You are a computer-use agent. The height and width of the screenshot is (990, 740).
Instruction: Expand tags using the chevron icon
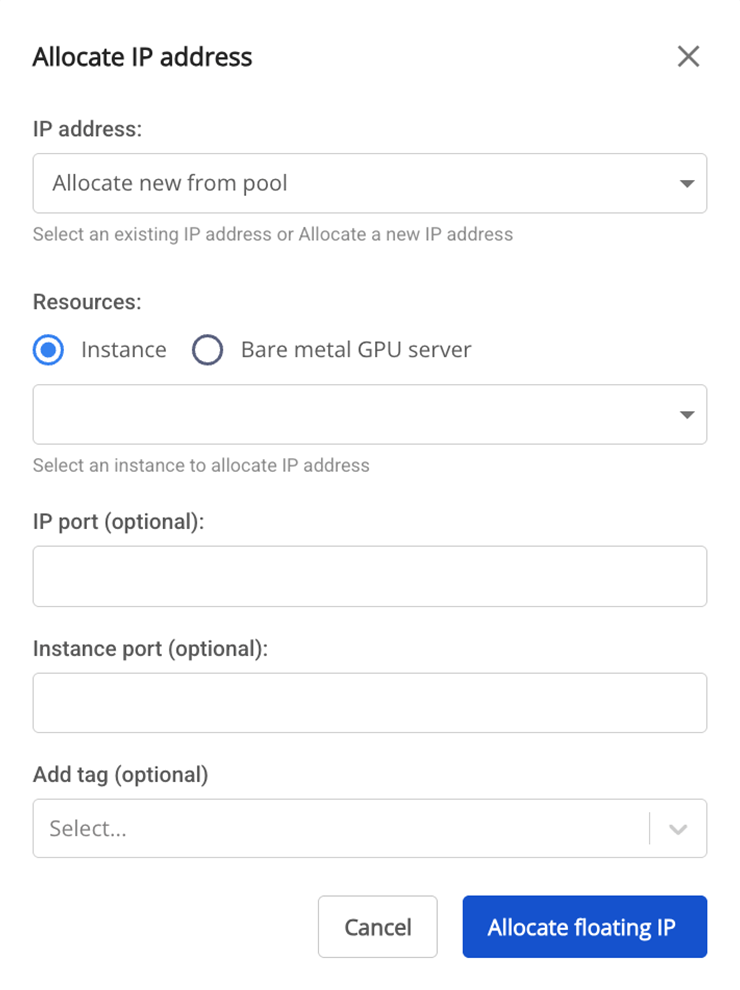point(678,829)
